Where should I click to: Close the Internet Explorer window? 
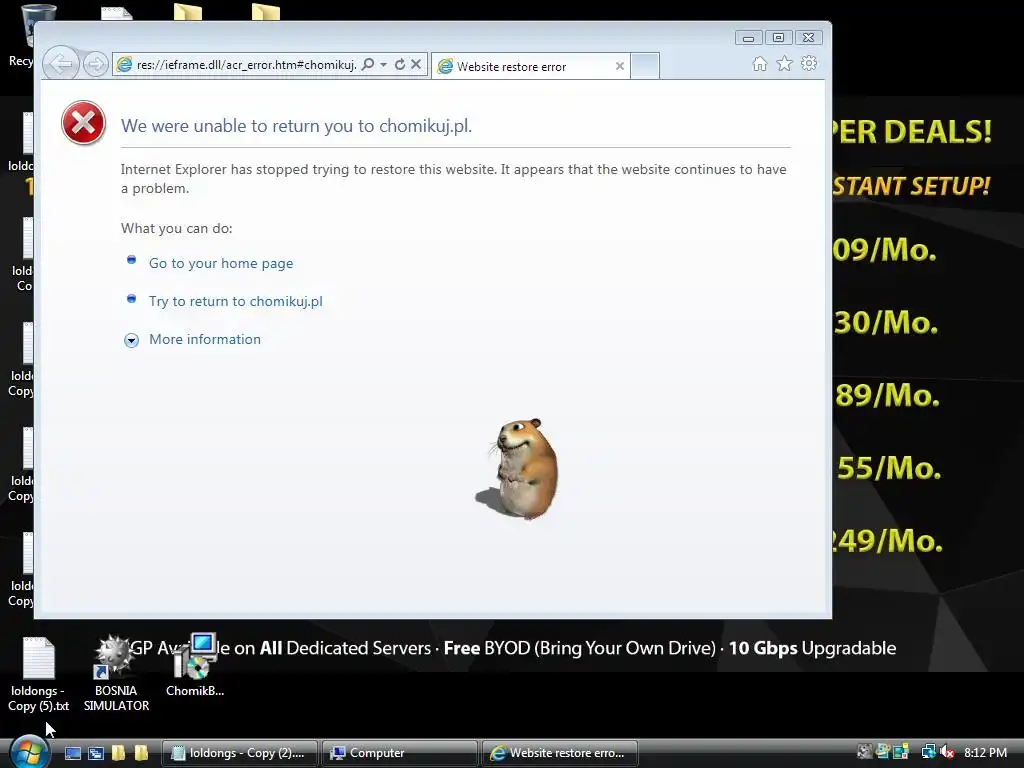[x=808, y=38]
